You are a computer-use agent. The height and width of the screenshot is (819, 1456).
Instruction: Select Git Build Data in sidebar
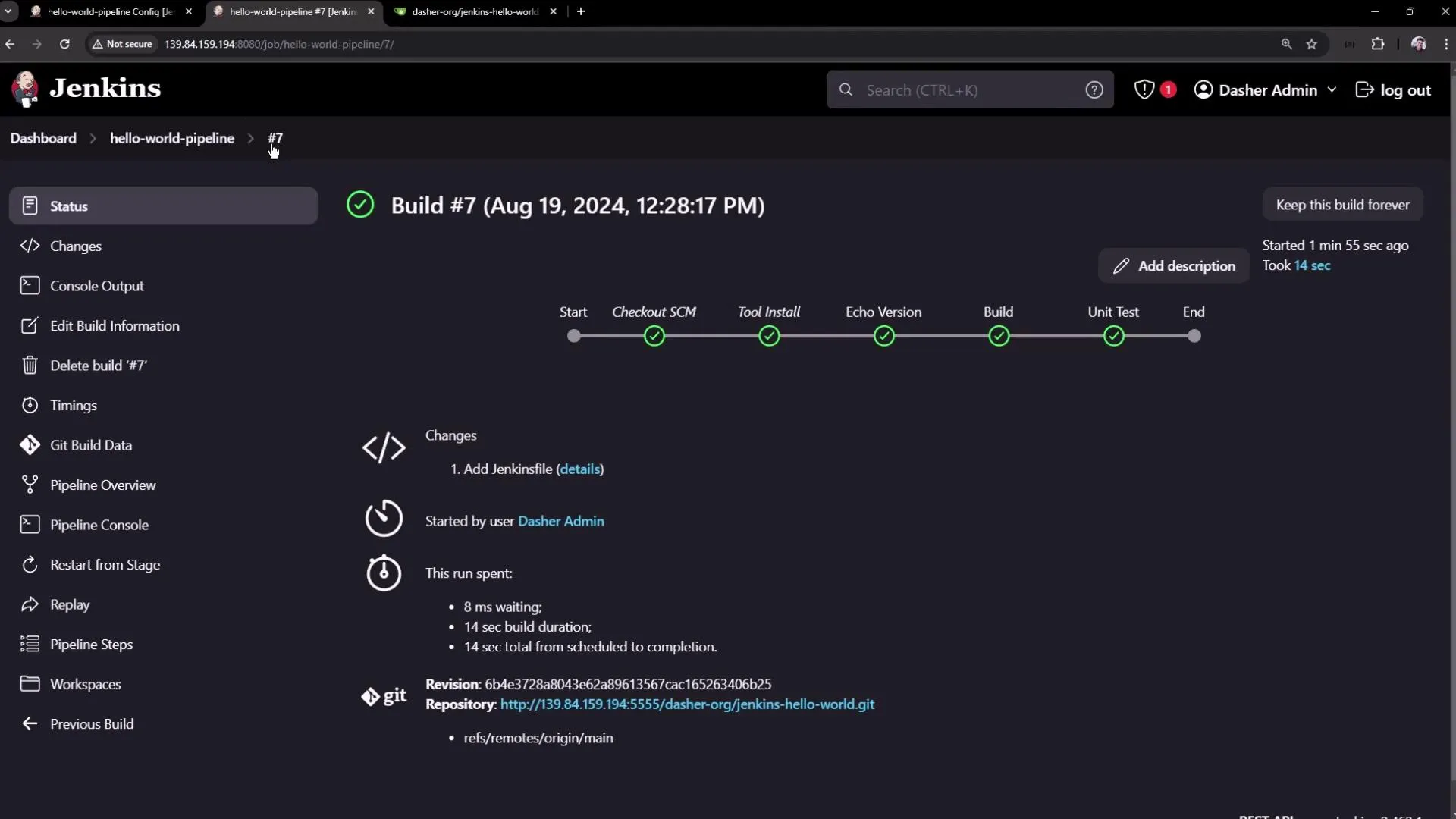(91, 445)
